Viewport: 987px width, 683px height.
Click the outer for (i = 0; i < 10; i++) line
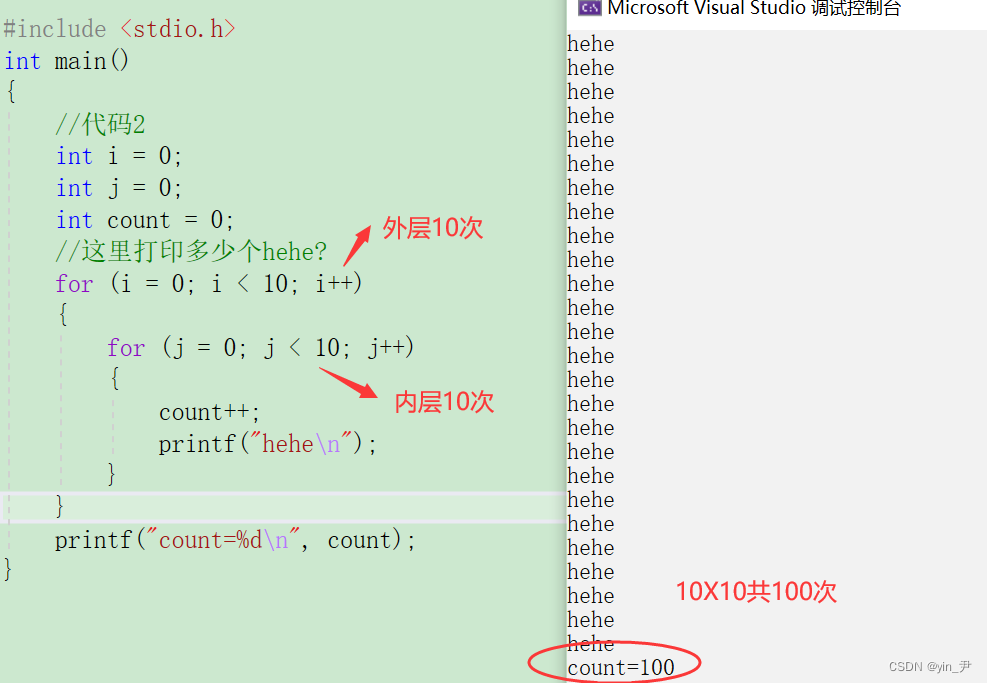pyautogui.click(x=208, y=283)
